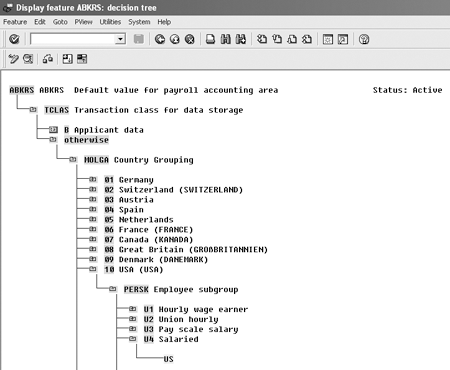Screen dimensions: 450x370
Task: Select the B Applicant data entry
Action: [x=104, y=130]
